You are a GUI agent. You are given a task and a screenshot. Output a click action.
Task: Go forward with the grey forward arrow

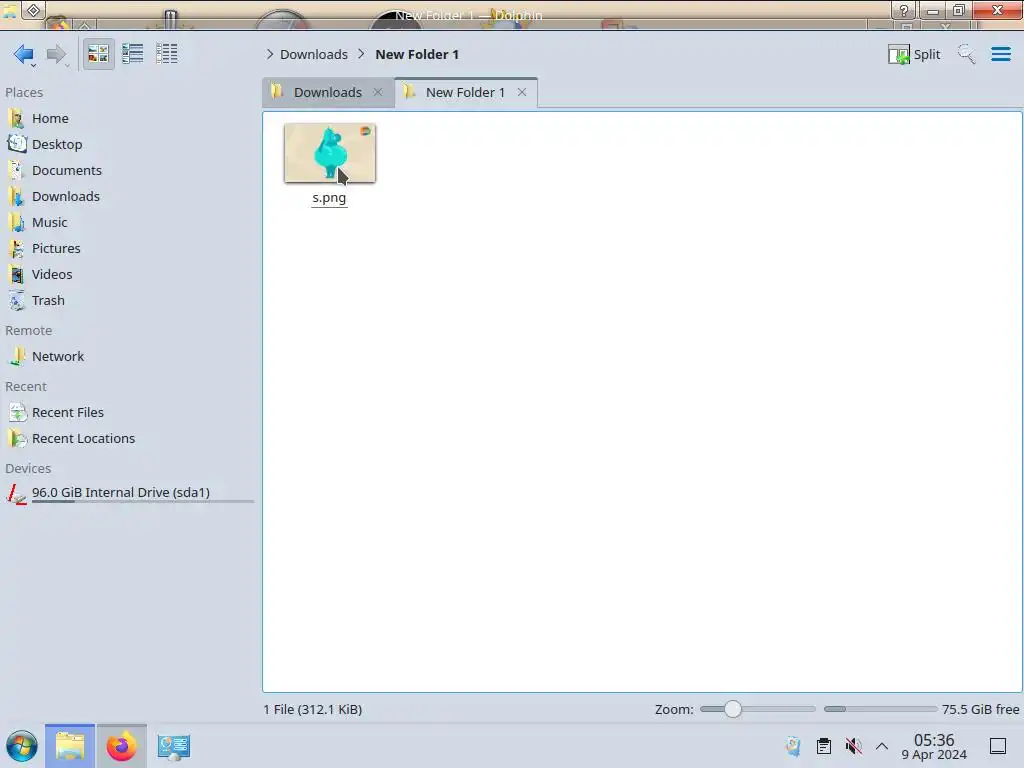57,54
